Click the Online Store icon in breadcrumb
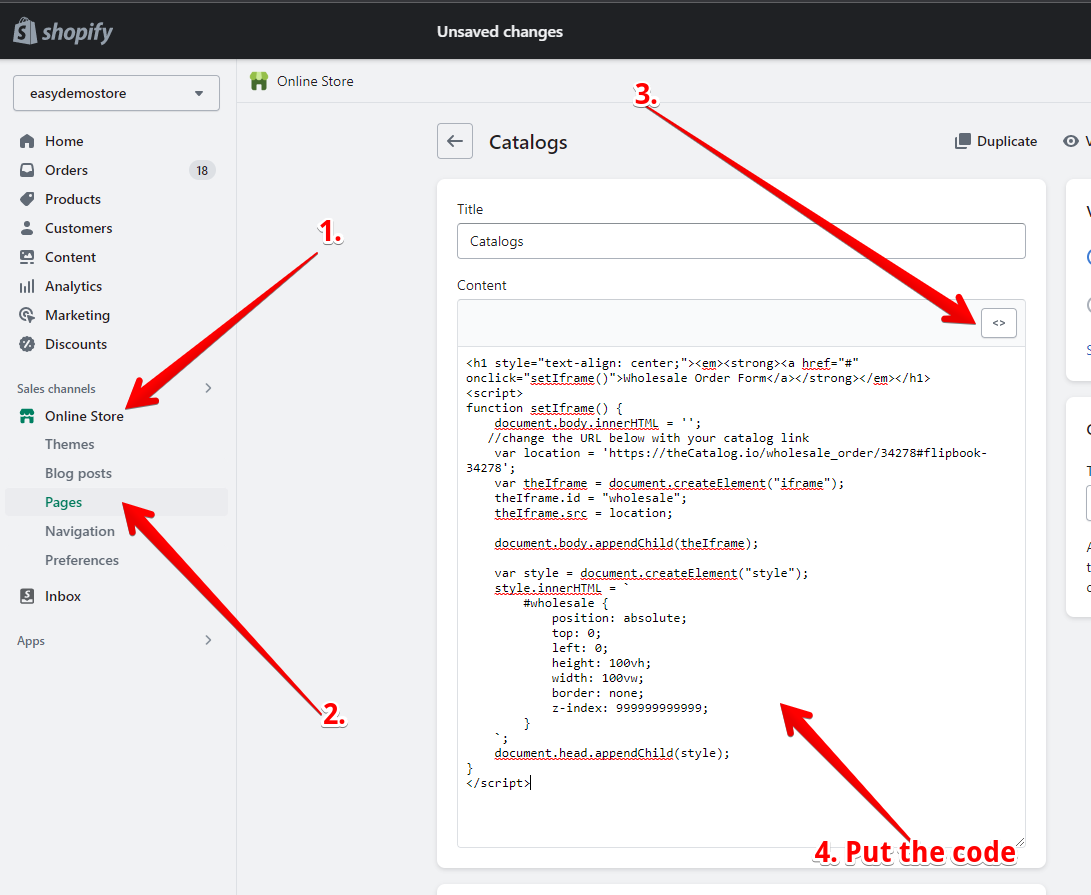 [x=259, y=81]
